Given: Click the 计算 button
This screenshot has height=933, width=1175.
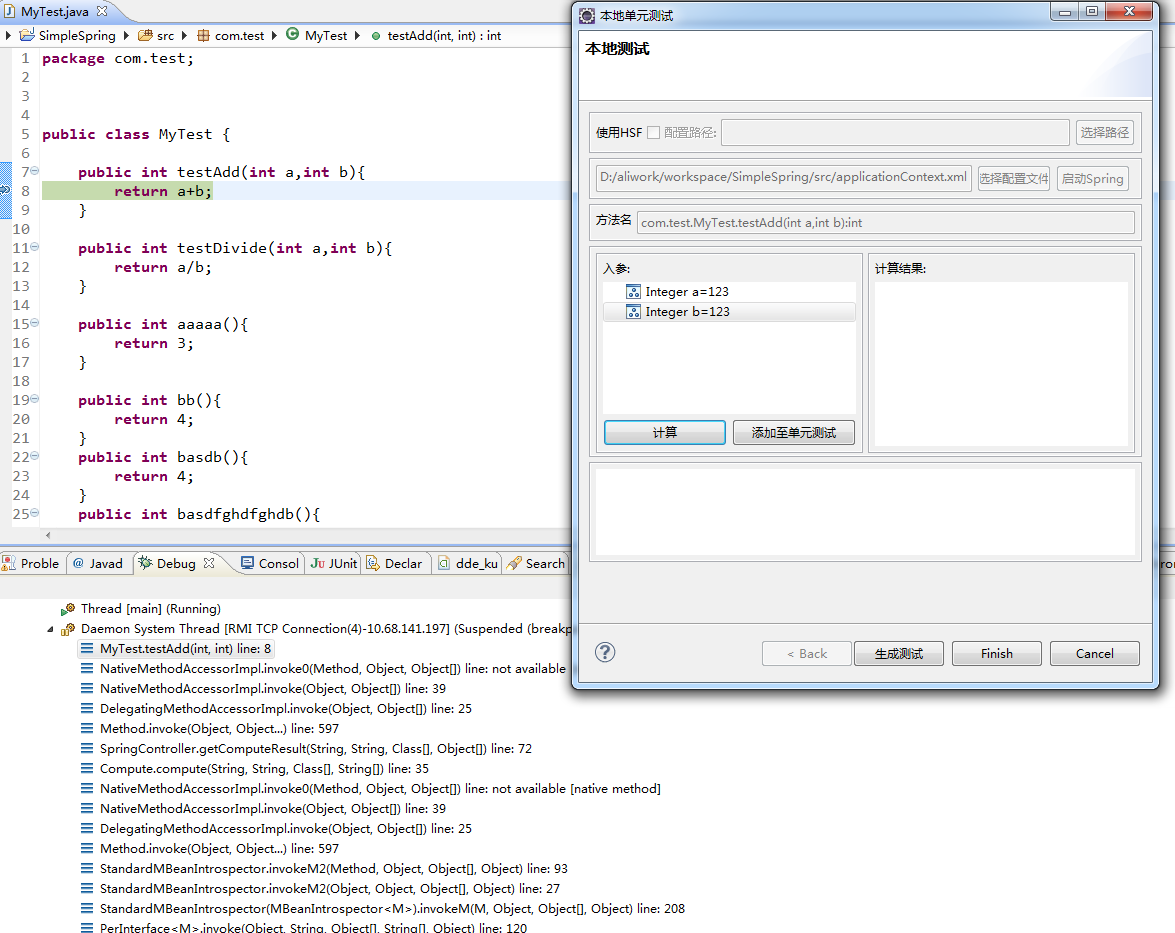Looking at the screenshot, I should point(664,432).
